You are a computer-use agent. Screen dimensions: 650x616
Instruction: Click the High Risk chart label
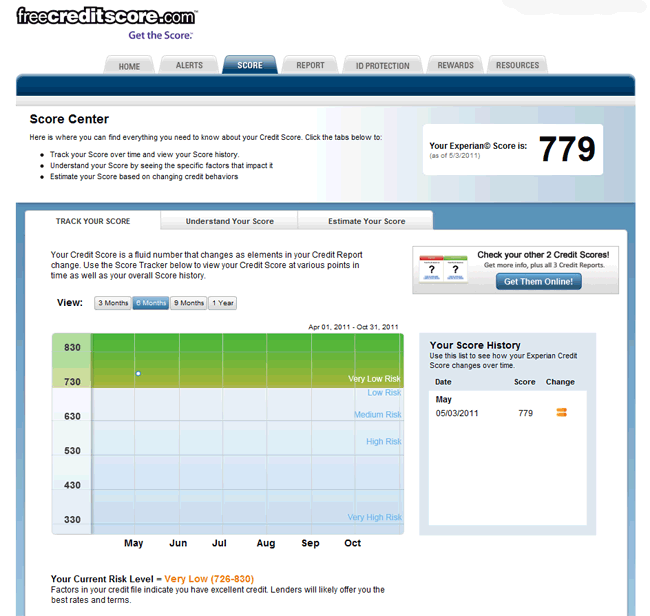pyautogui.click(x=383, y=441)
